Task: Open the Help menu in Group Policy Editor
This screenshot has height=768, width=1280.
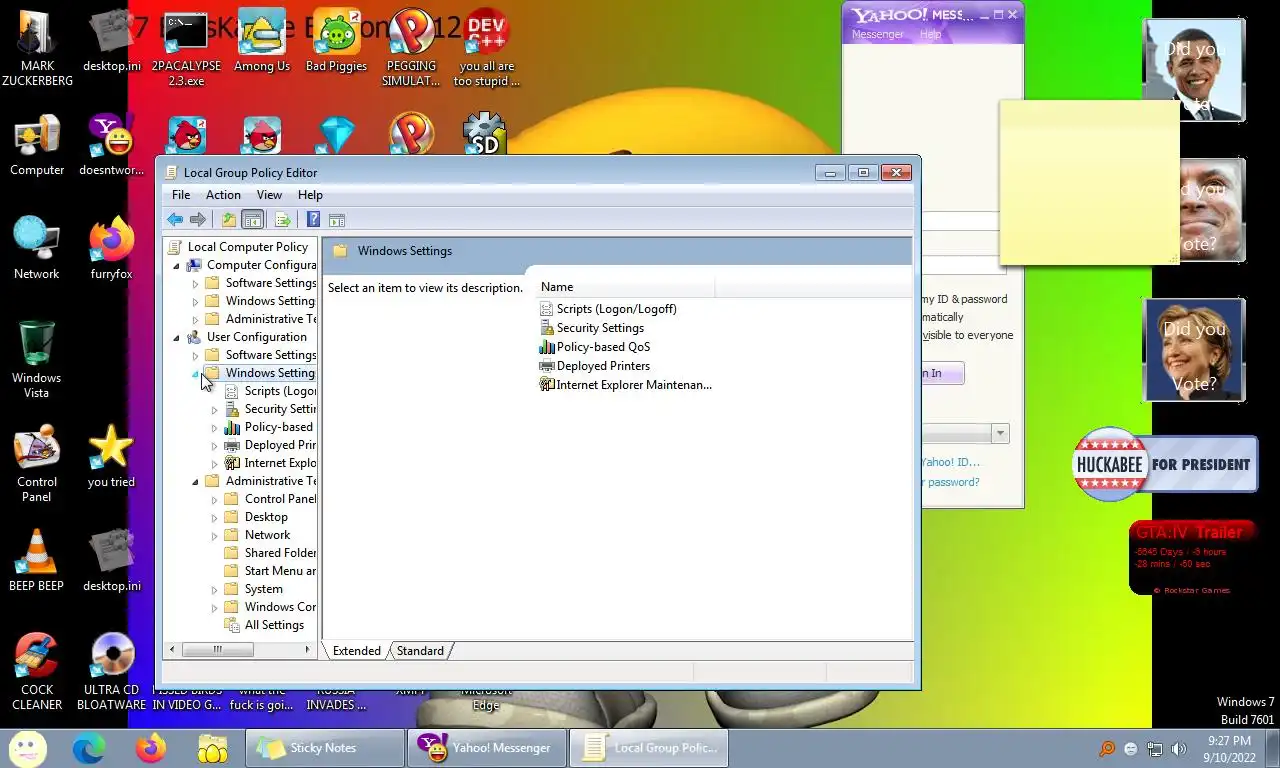Action: click(x=310, y=195)
